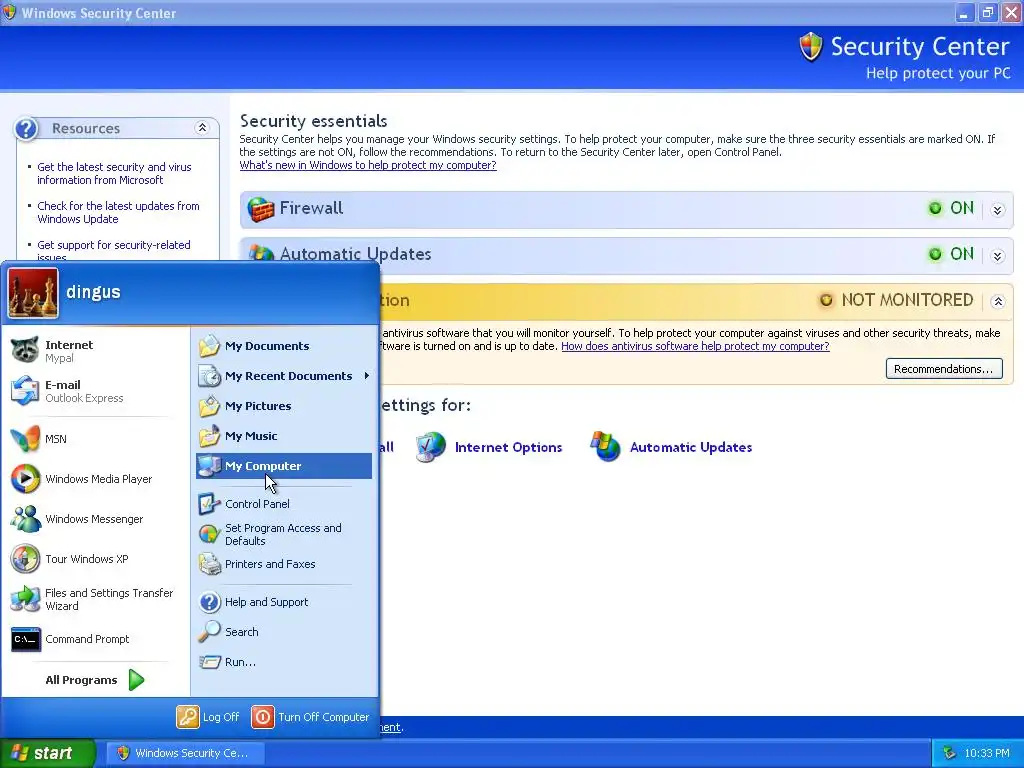Screen dimensions: 1024x768
Task: Open Set Program Access and Defaults icon
Action: [210, 534]
